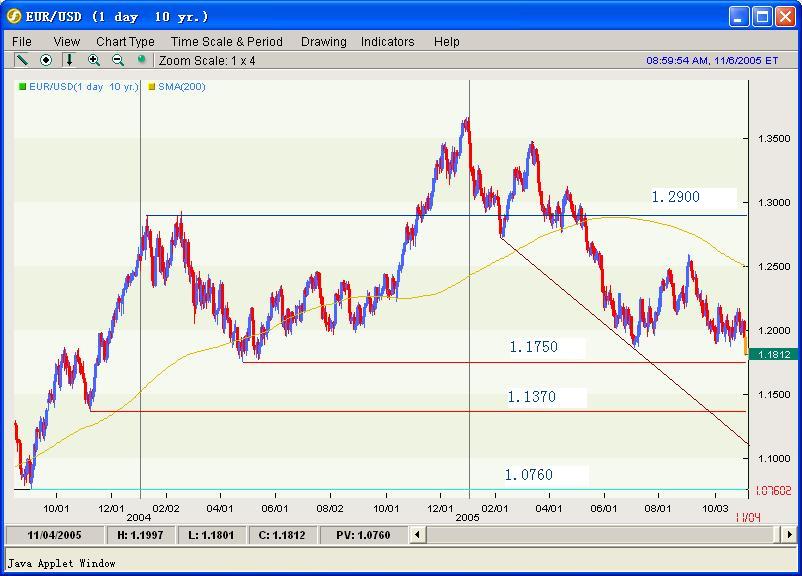
Task: Open the Chart Type menu
Action: pos(125,41)
